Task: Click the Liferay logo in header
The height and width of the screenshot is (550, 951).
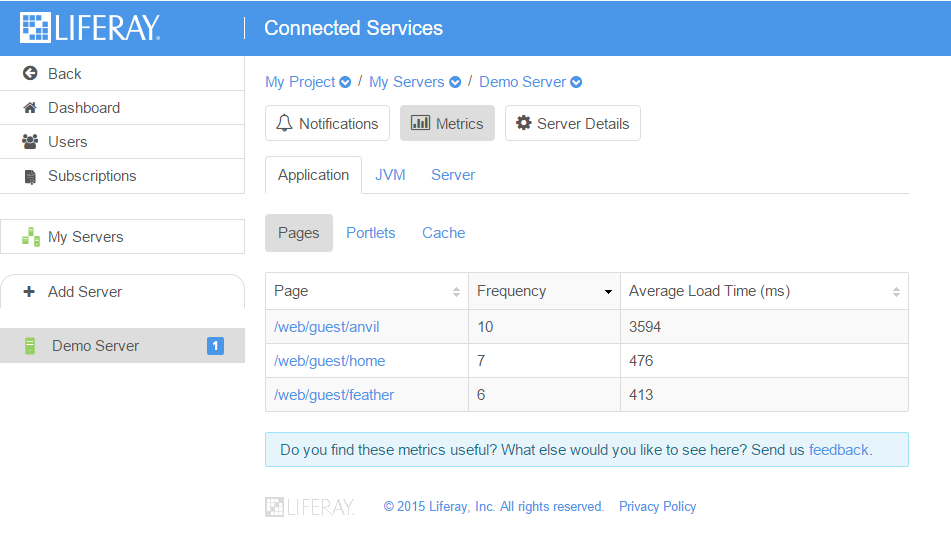Action: 90,28
